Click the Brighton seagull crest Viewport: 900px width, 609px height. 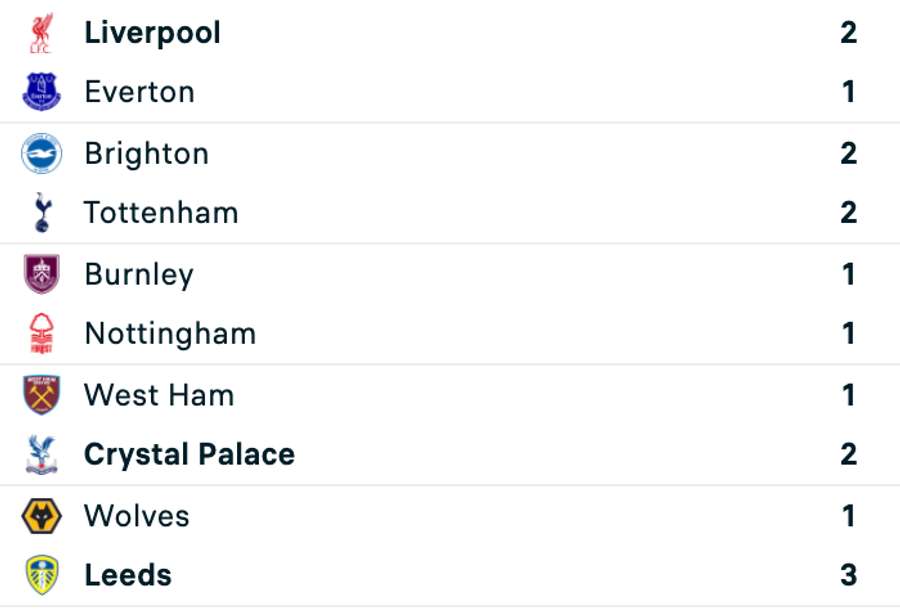coord(39,153)
